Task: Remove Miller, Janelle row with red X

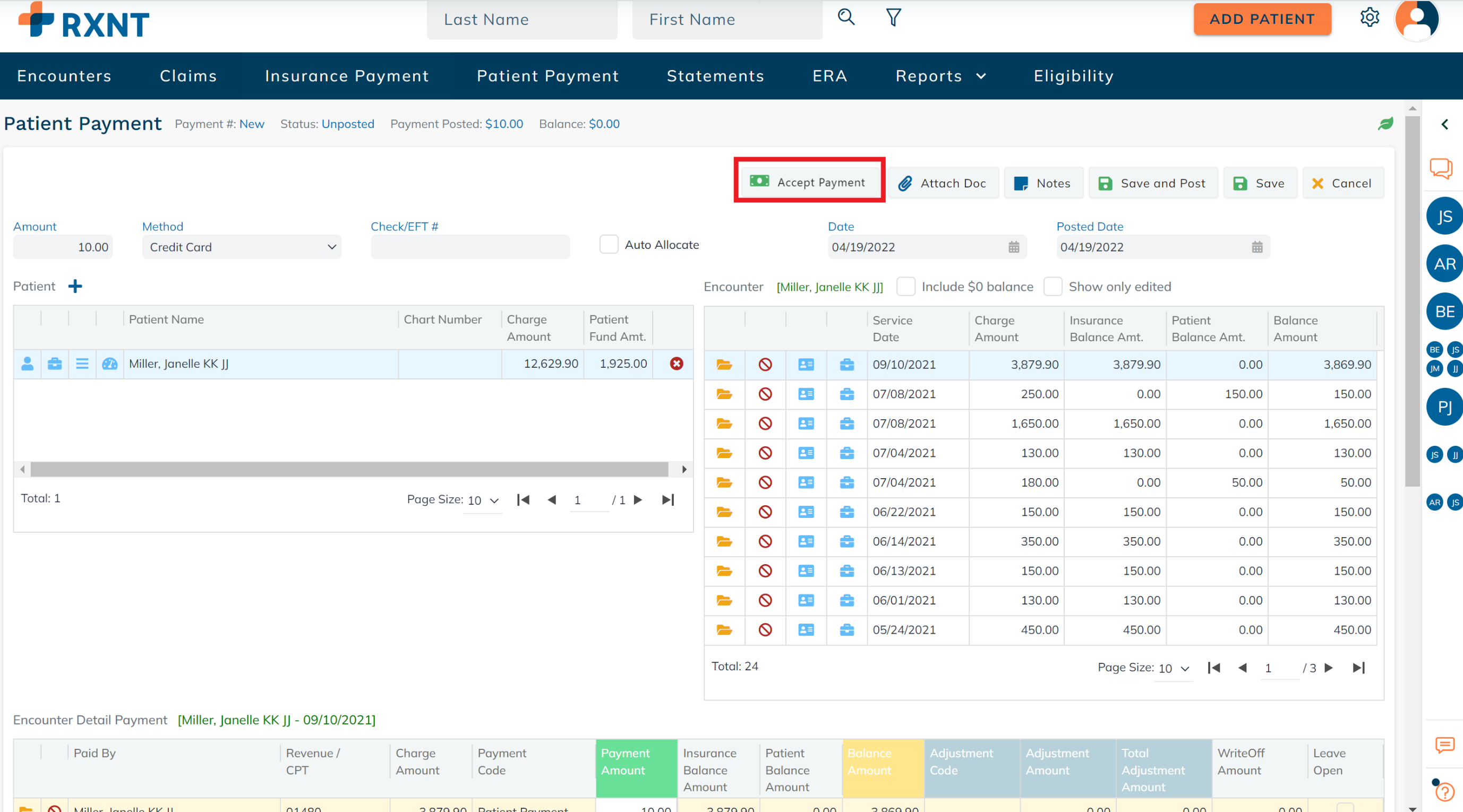Action: (676, 364)
